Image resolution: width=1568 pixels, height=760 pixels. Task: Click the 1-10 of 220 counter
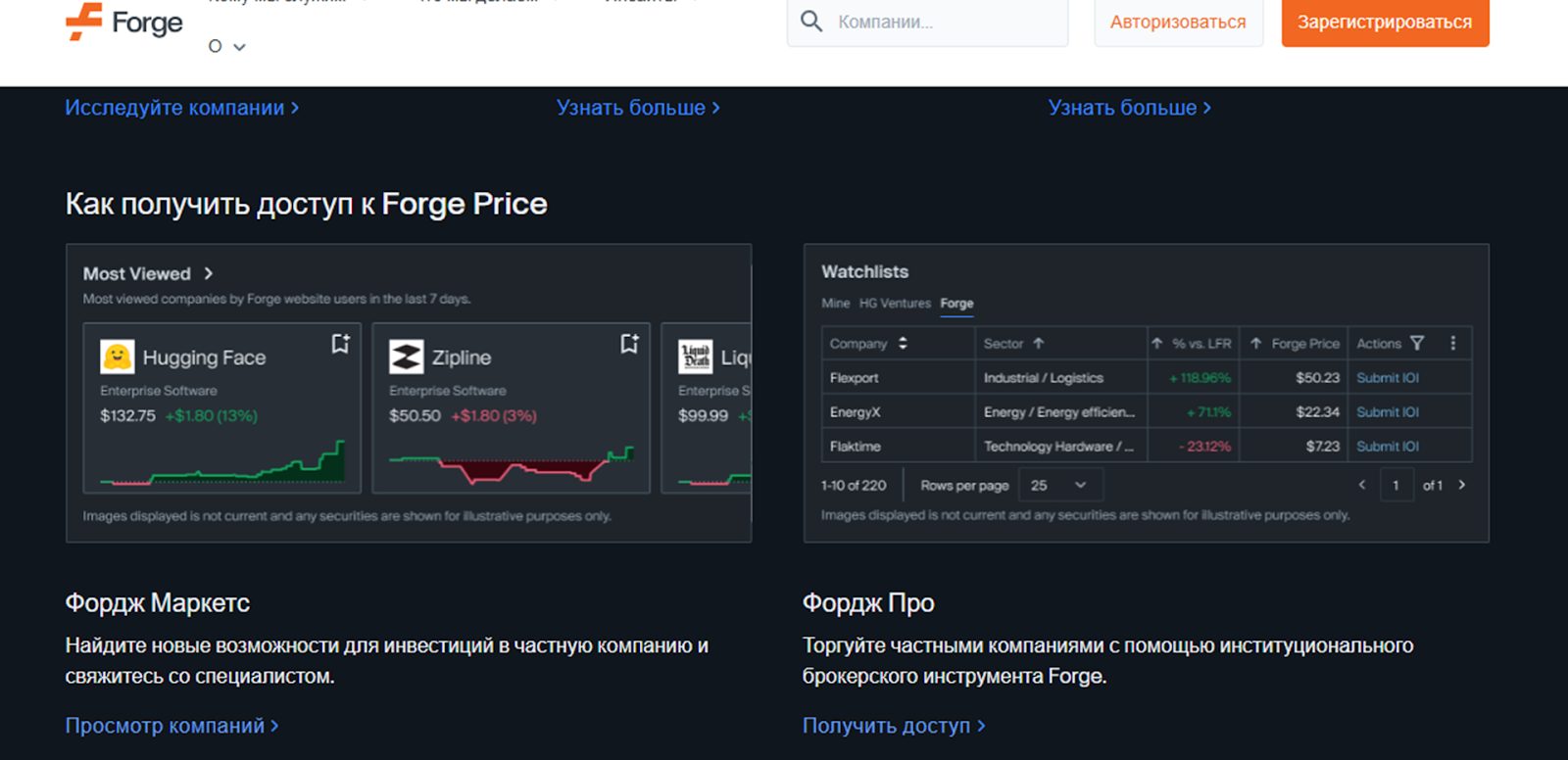(x=854, y=486)
